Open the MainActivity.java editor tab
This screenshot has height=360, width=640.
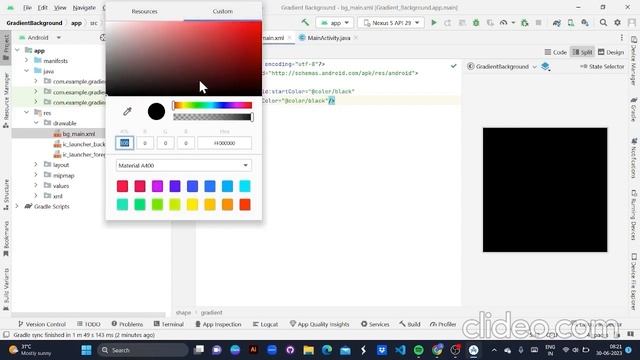tap(329, 38)
